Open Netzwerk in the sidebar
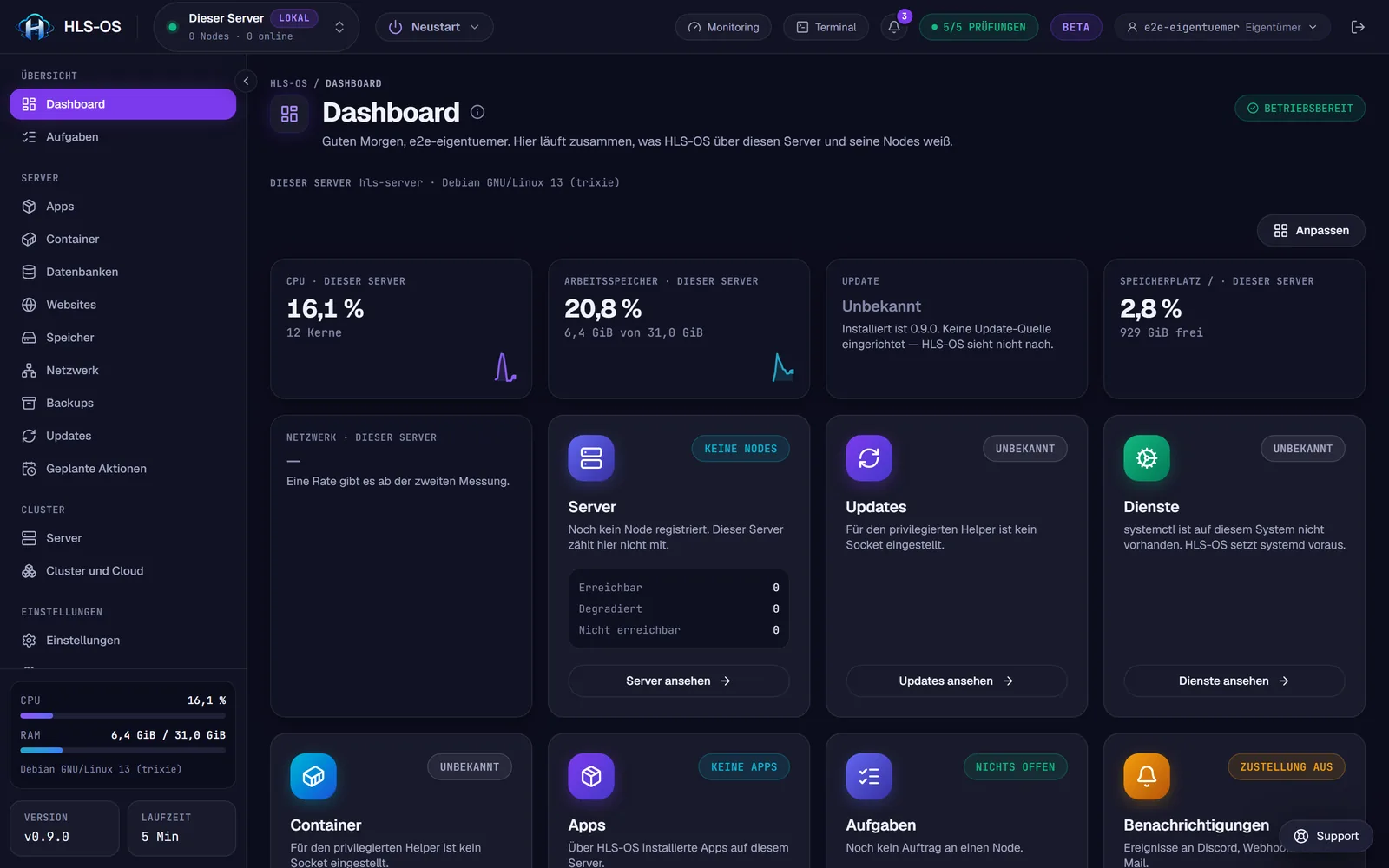Image resolution: width=1389 pixels, height=868 pixels. [122, 371]
